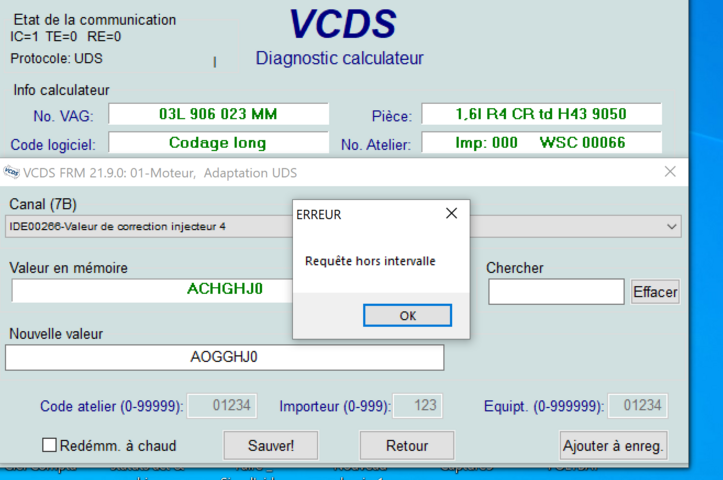Close the Adaptation UDS window
The width and height of the screenshot is (723, 480).
(670, 172)
